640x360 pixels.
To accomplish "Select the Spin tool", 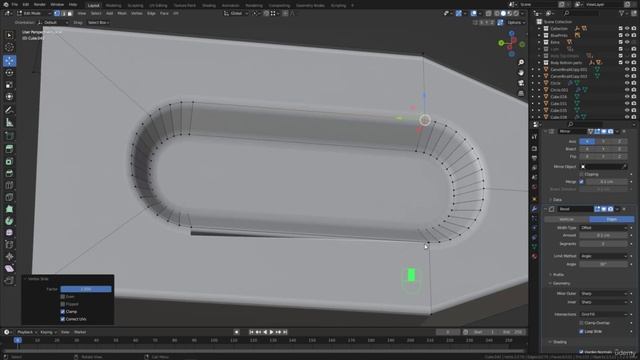I will pyautogui.click(x=9, y=221).
